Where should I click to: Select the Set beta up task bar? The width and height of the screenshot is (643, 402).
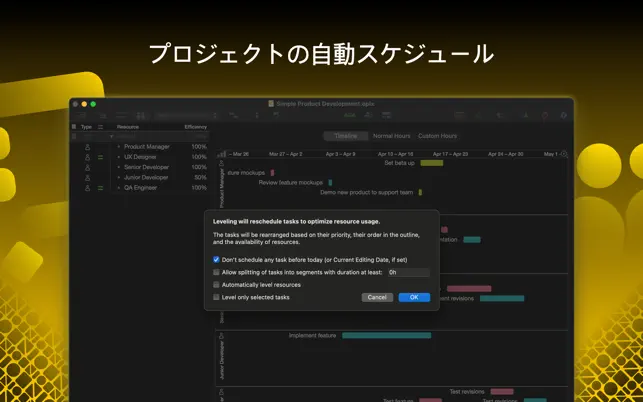click(432, 163)
